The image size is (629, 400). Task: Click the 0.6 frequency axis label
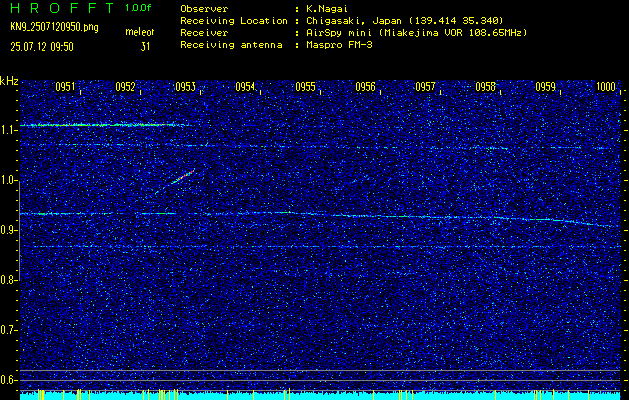click(8, 380)
